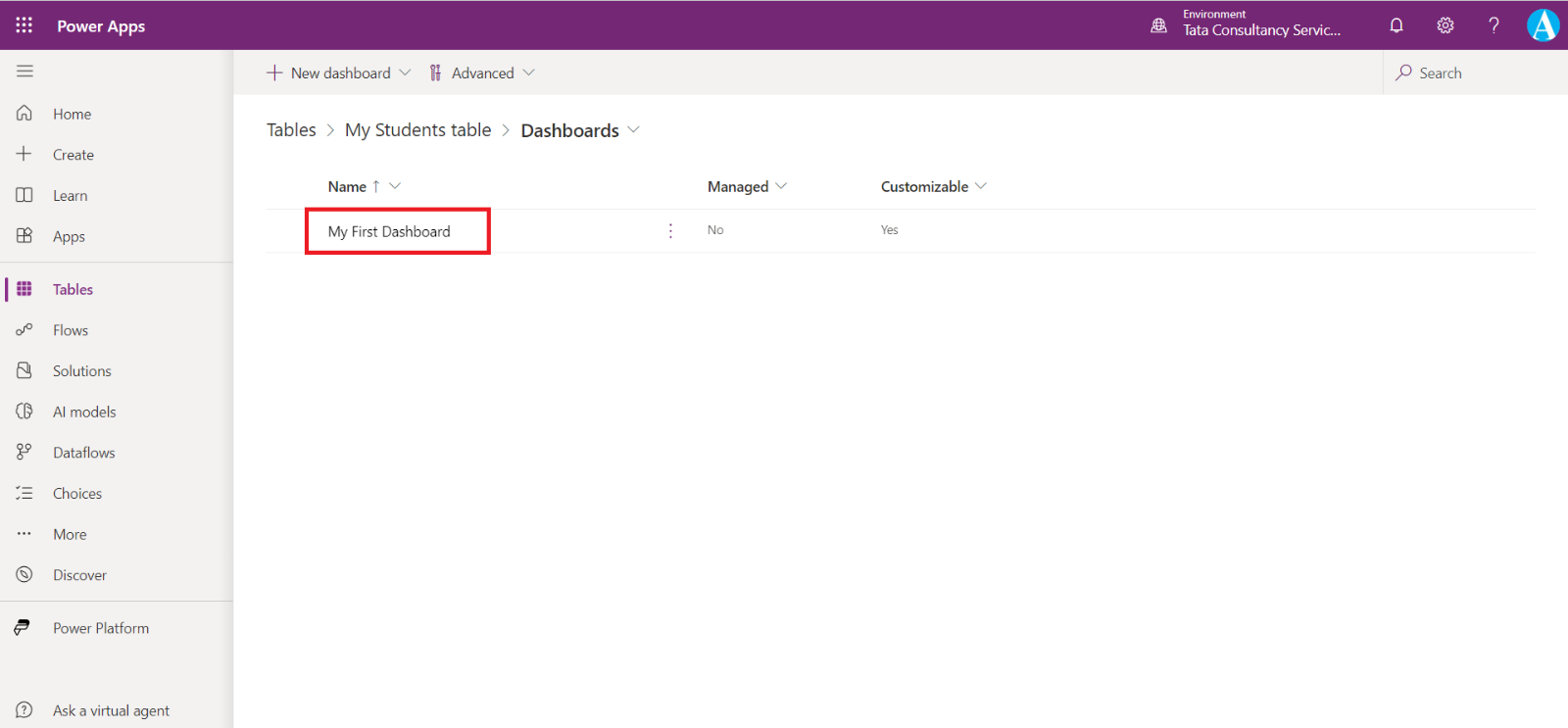Open Ask a virtual agent
Image resolution: width=1568 pixels, height=728 pixels.
pos(111,710)
